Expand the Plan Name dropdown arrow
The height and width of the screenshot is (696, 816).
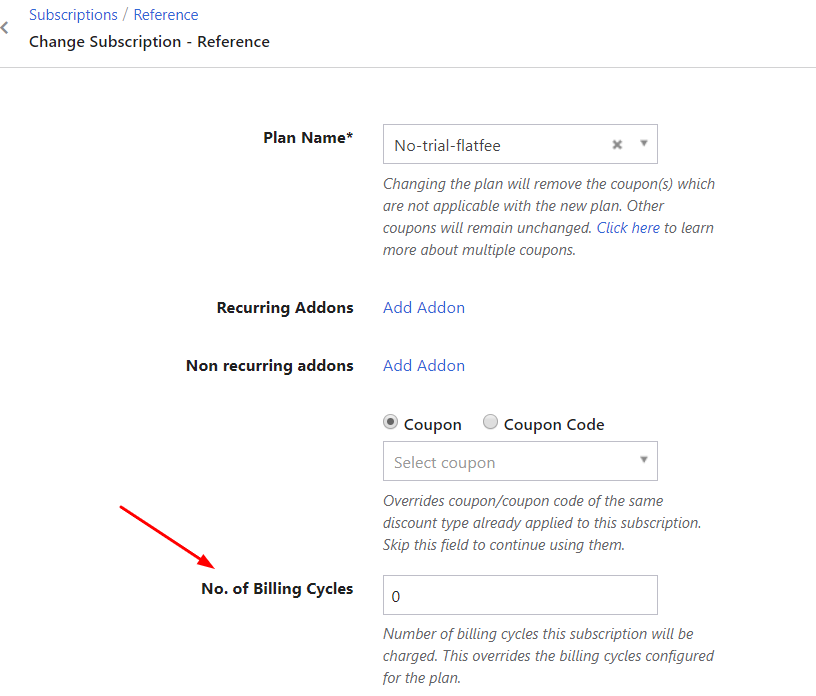(x=644, y=144)
